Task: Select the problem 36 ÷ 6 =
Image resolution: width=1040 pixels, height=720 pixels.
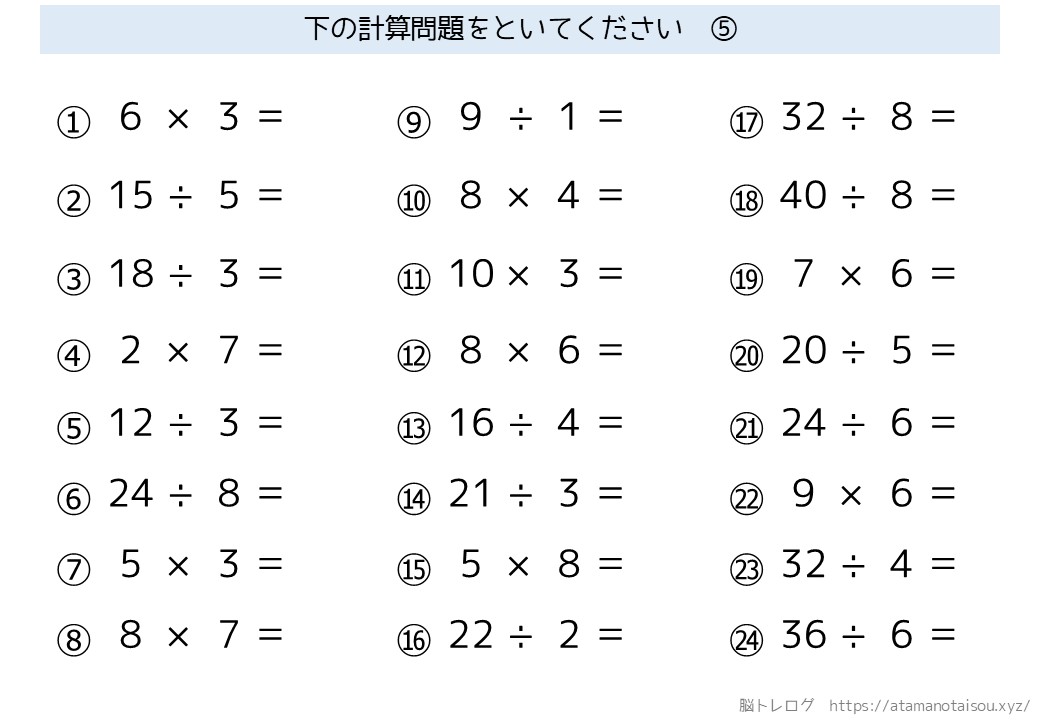Action: [x=868, y=634]
